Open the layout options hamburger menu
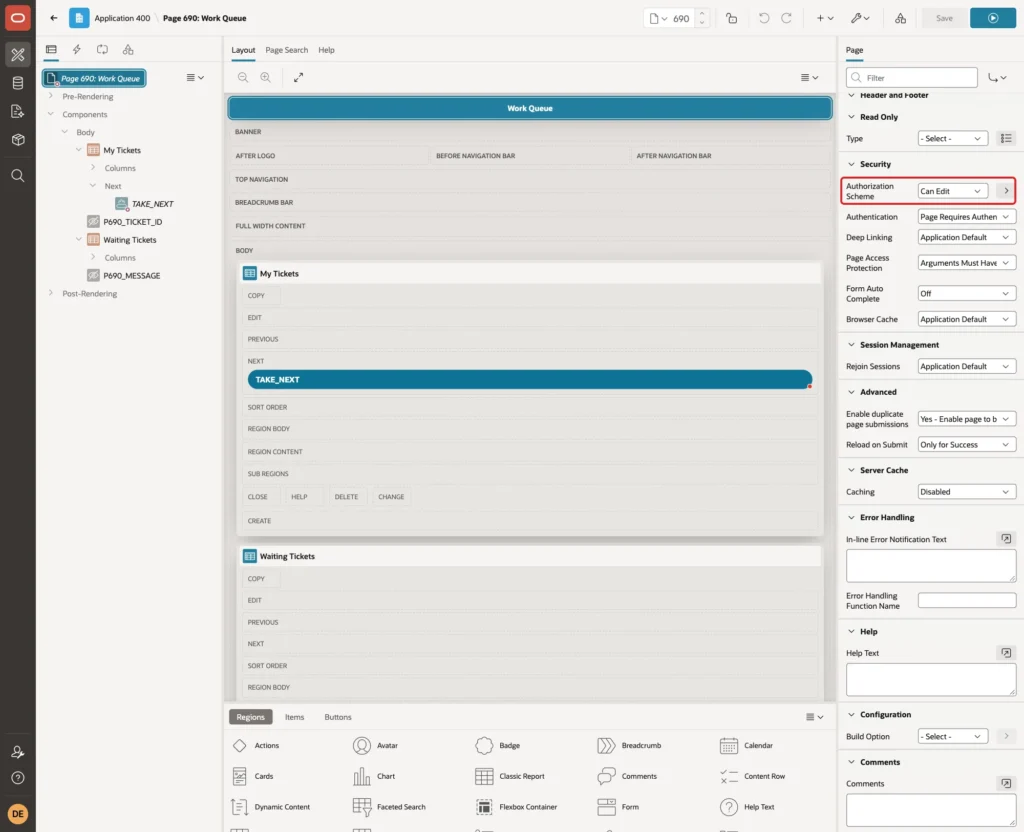 coord(809,77)
